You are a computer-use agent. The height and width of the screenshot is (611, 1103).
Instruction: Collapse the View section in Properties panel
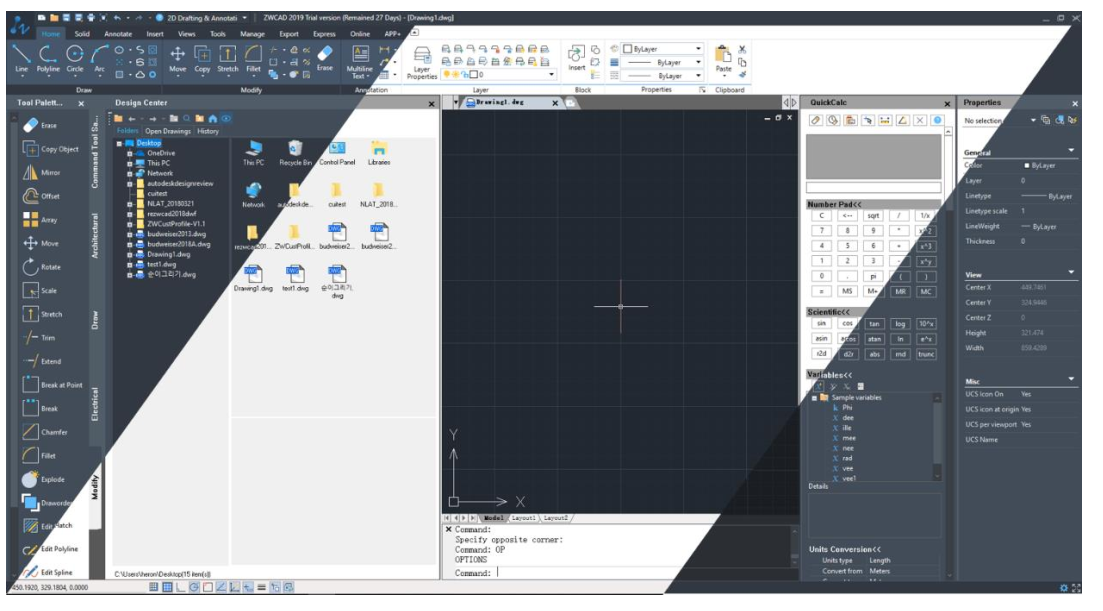point(1071,273)
